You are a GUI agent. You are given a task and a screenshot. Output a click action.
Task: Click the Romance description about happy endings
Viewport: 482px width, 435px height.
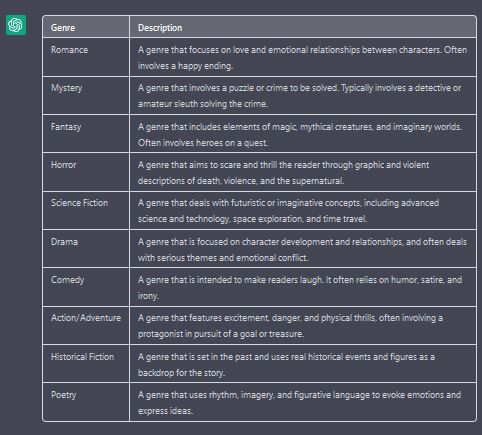(303, 57)
